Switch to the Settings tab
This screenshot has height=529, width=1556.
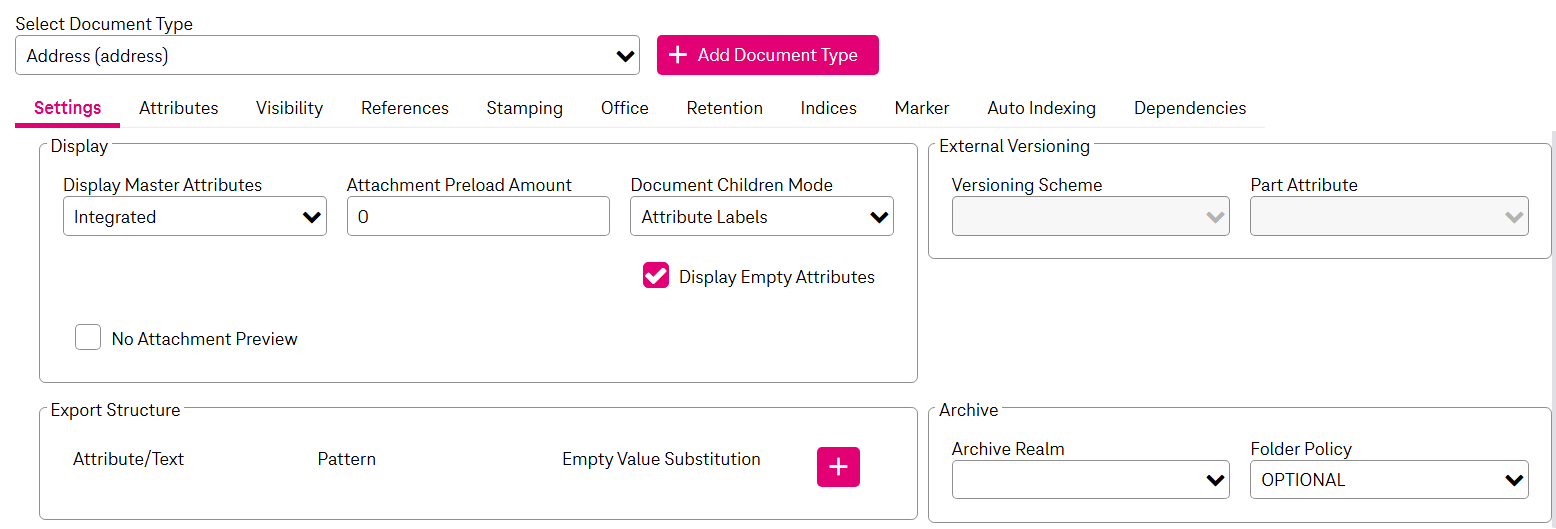tap(67, 108)
